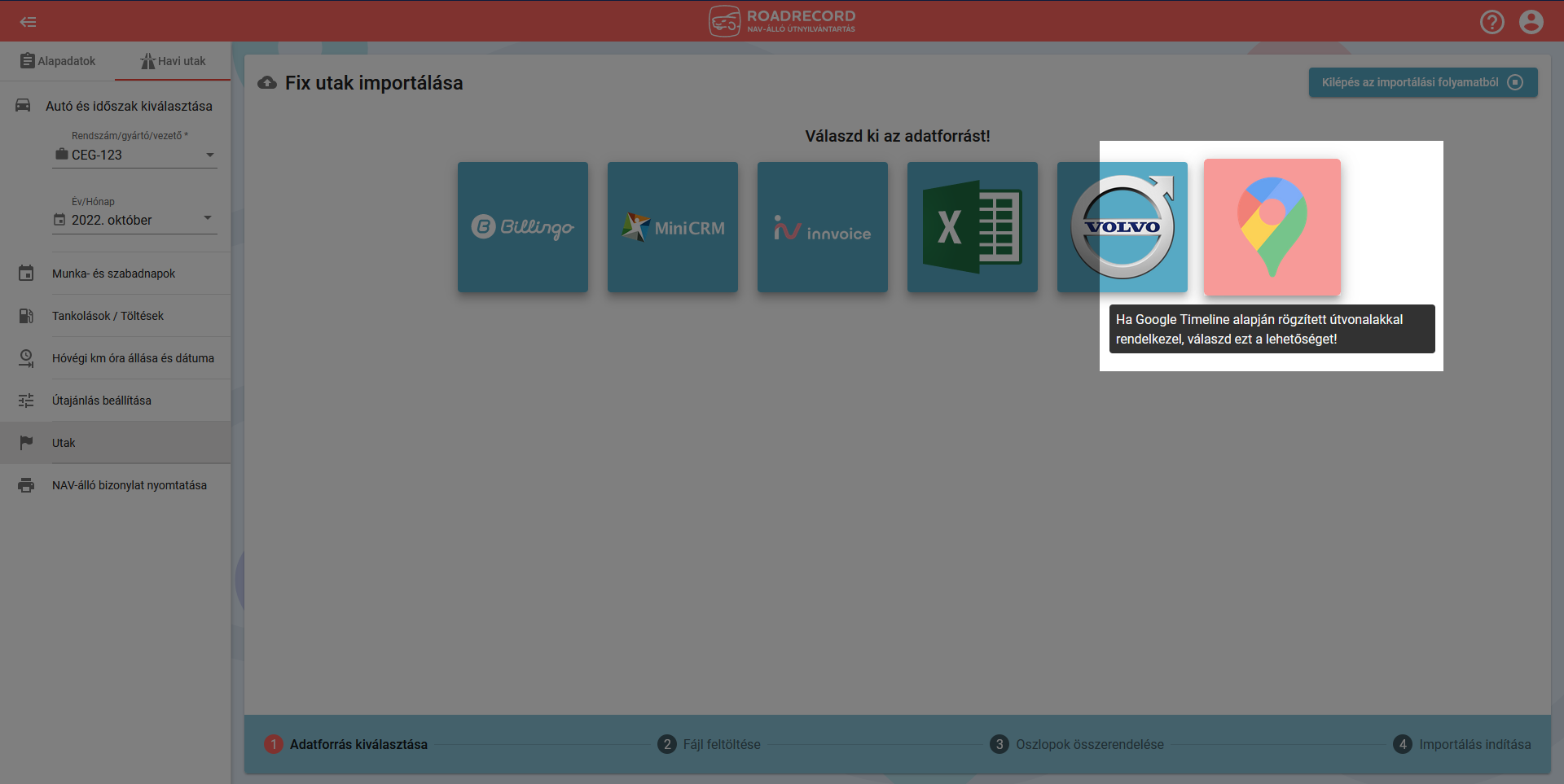The height and width of the screenshot is (784, 1564).
Task: Click the Google Timeline tooltip text
Action: point(1272,329)
